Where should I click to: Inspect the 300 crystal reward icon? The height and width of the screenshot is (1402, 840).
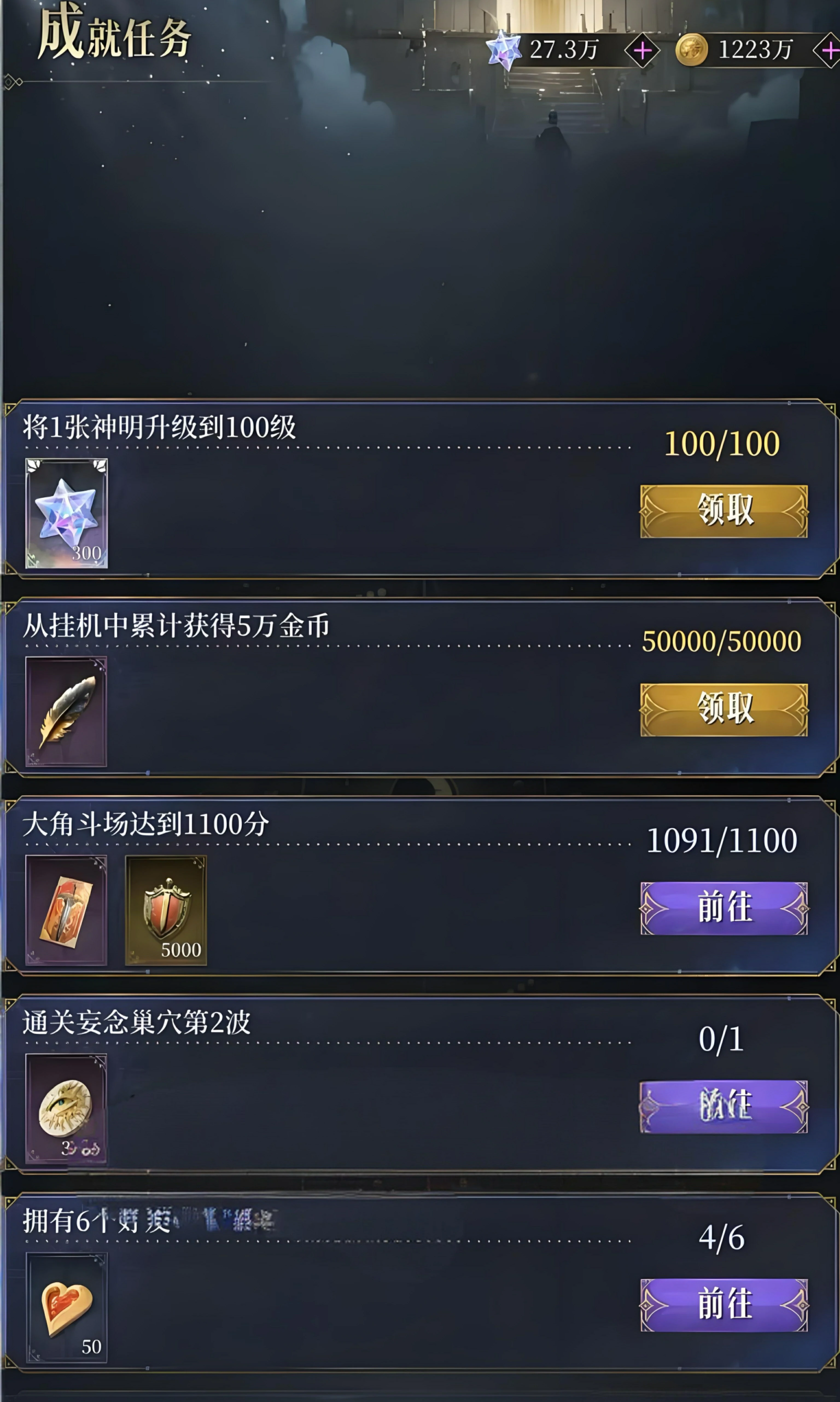point(66,513)
